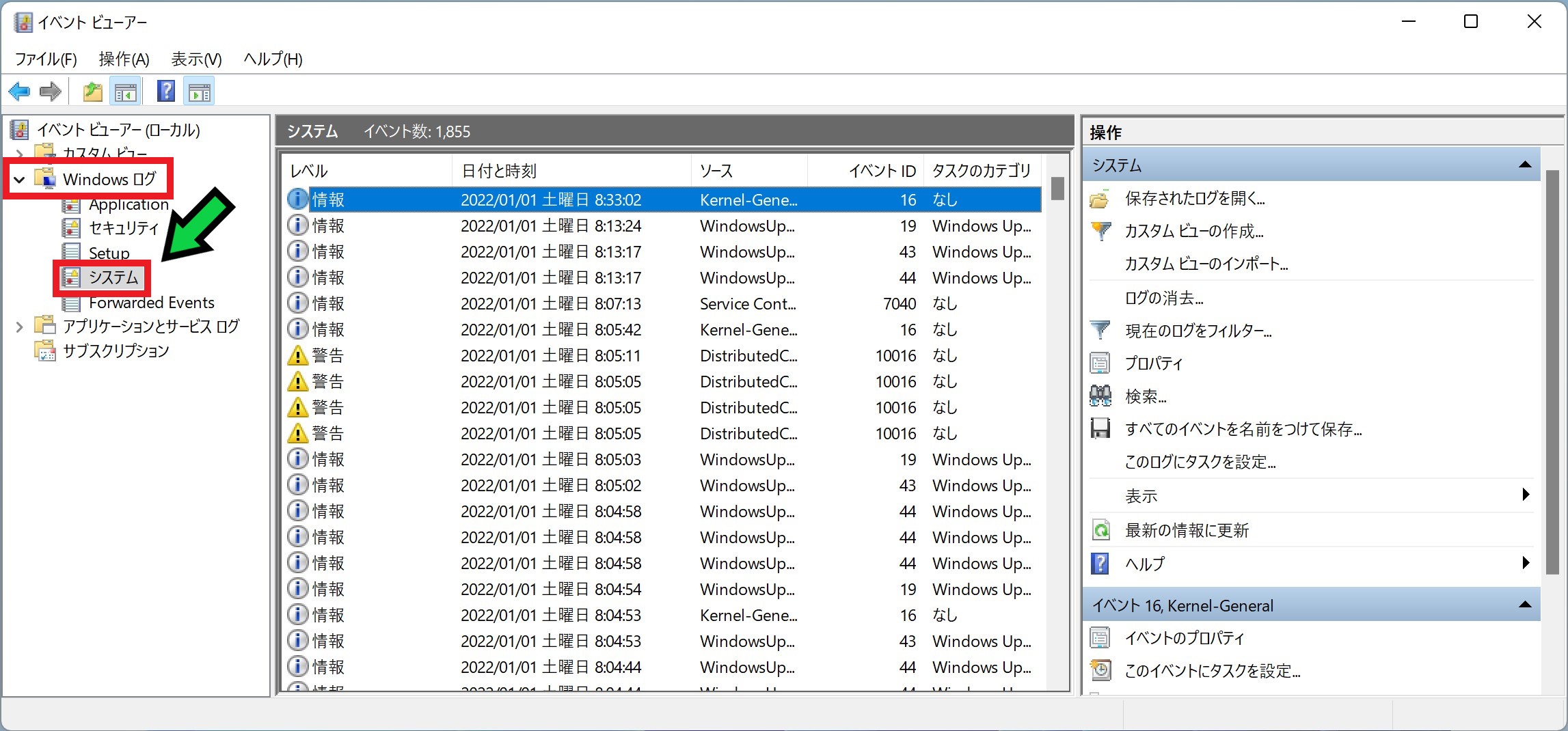The height and width of the screenshot is (731, 1568).
Task: Click ログの消去 action
Action: (x=1164, y=298)
